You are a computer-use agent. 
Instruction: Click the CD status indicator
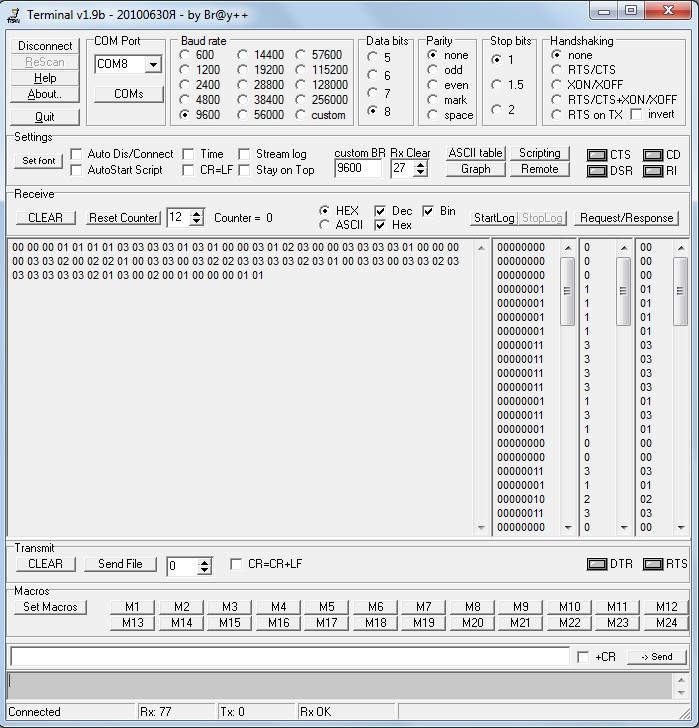653,156
